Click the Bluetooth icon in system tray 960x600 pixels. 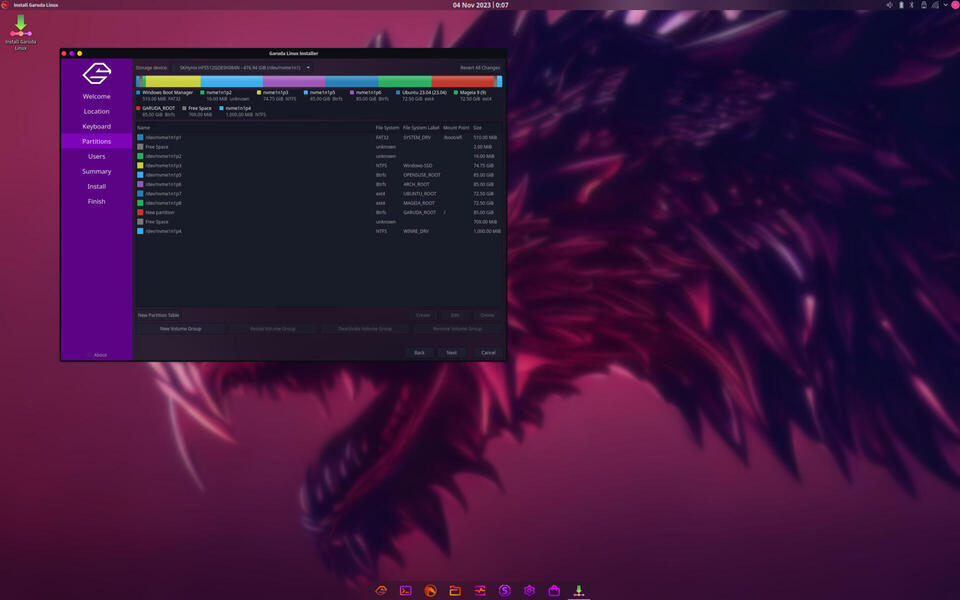(912, 5)
